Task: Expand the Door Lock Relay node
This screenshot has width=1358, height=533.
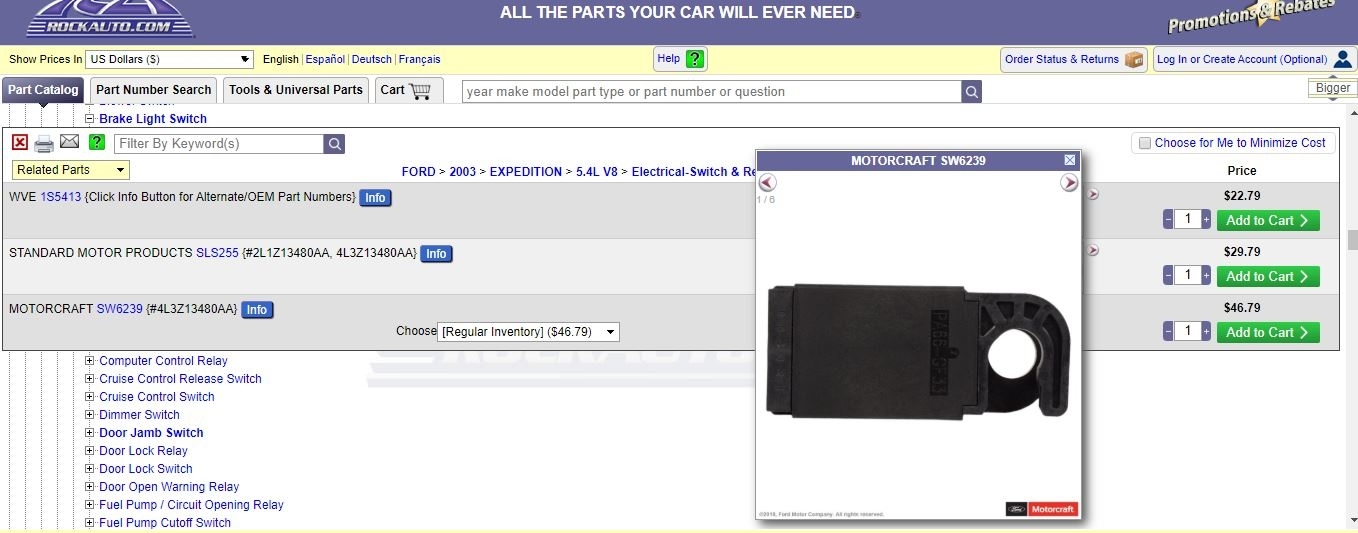Action: pos(89,451)
